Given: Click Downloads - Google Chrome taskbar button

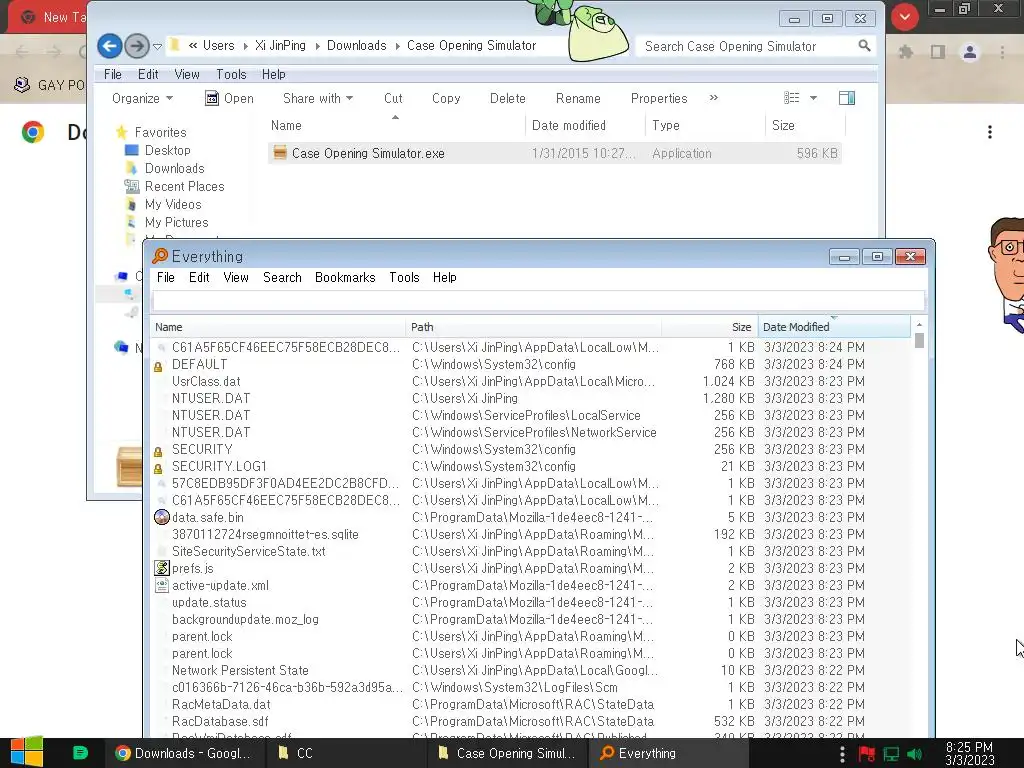Looking at the screenshot, I should click(183, 753).
